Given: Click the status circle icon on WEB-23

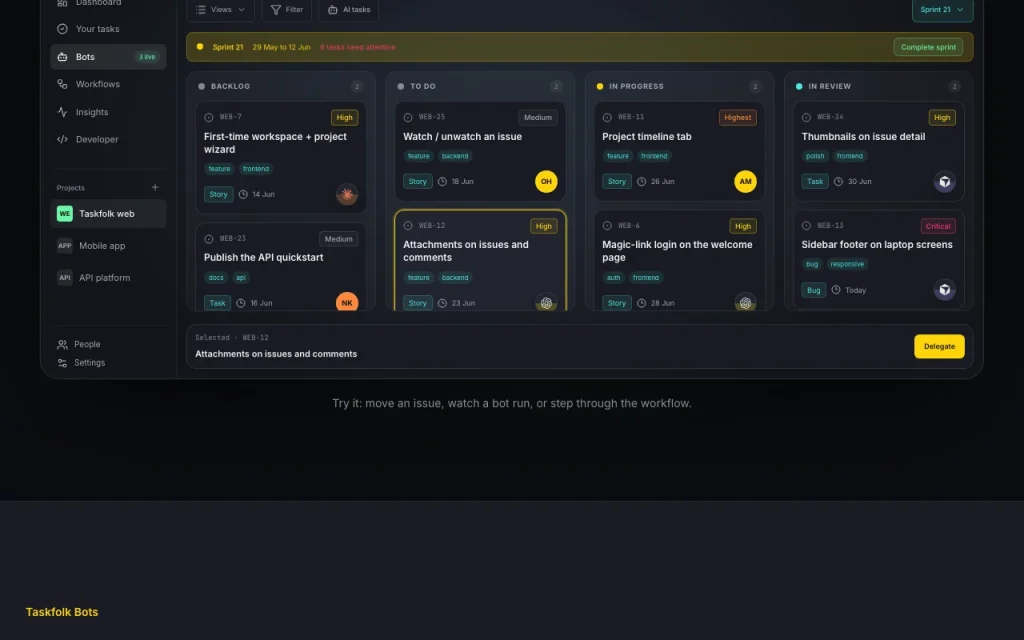Looking at the screenshot, I should (x=209, y=239).
